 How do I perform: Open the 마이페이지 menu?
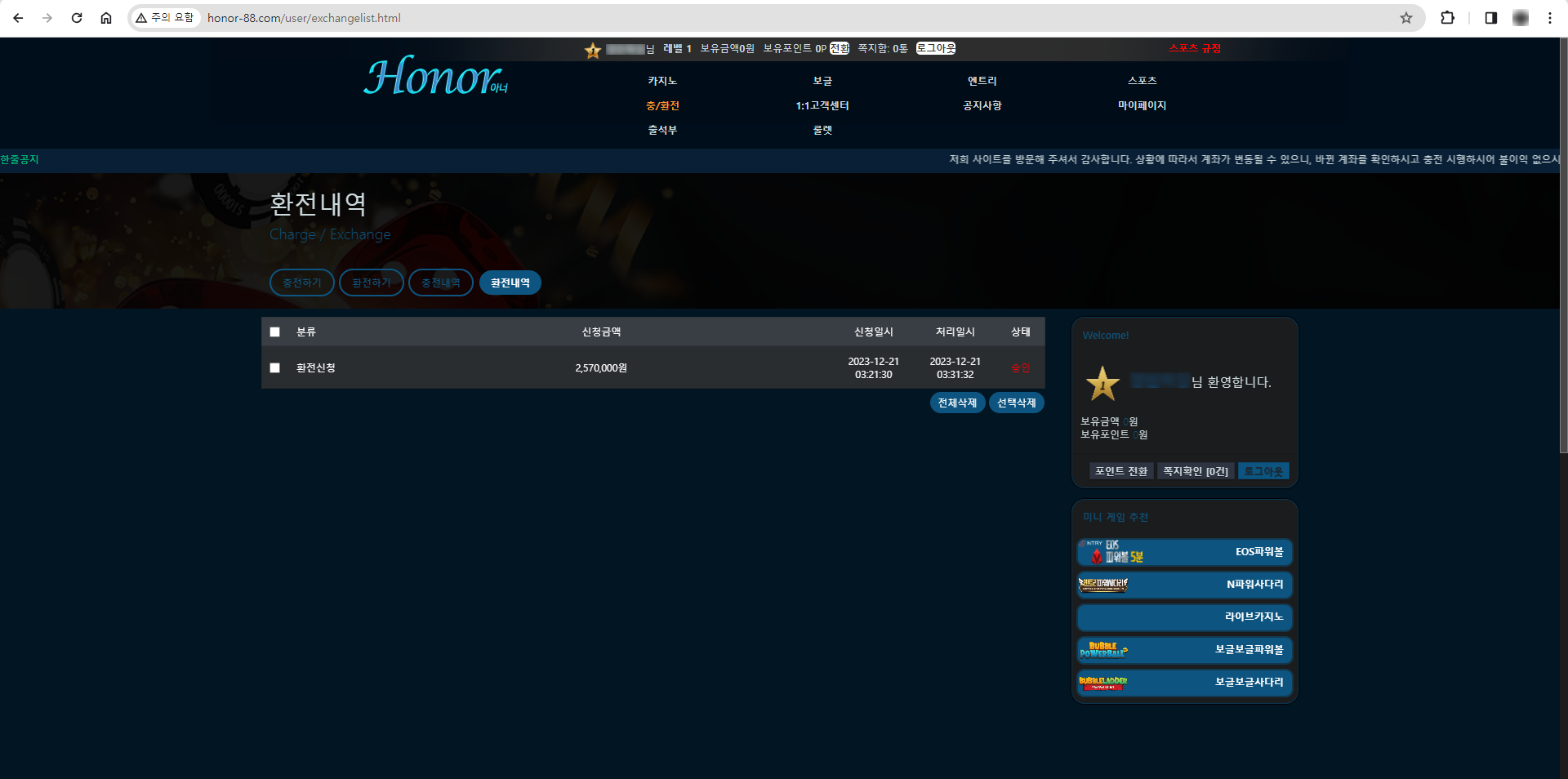tap(1143, 105)
